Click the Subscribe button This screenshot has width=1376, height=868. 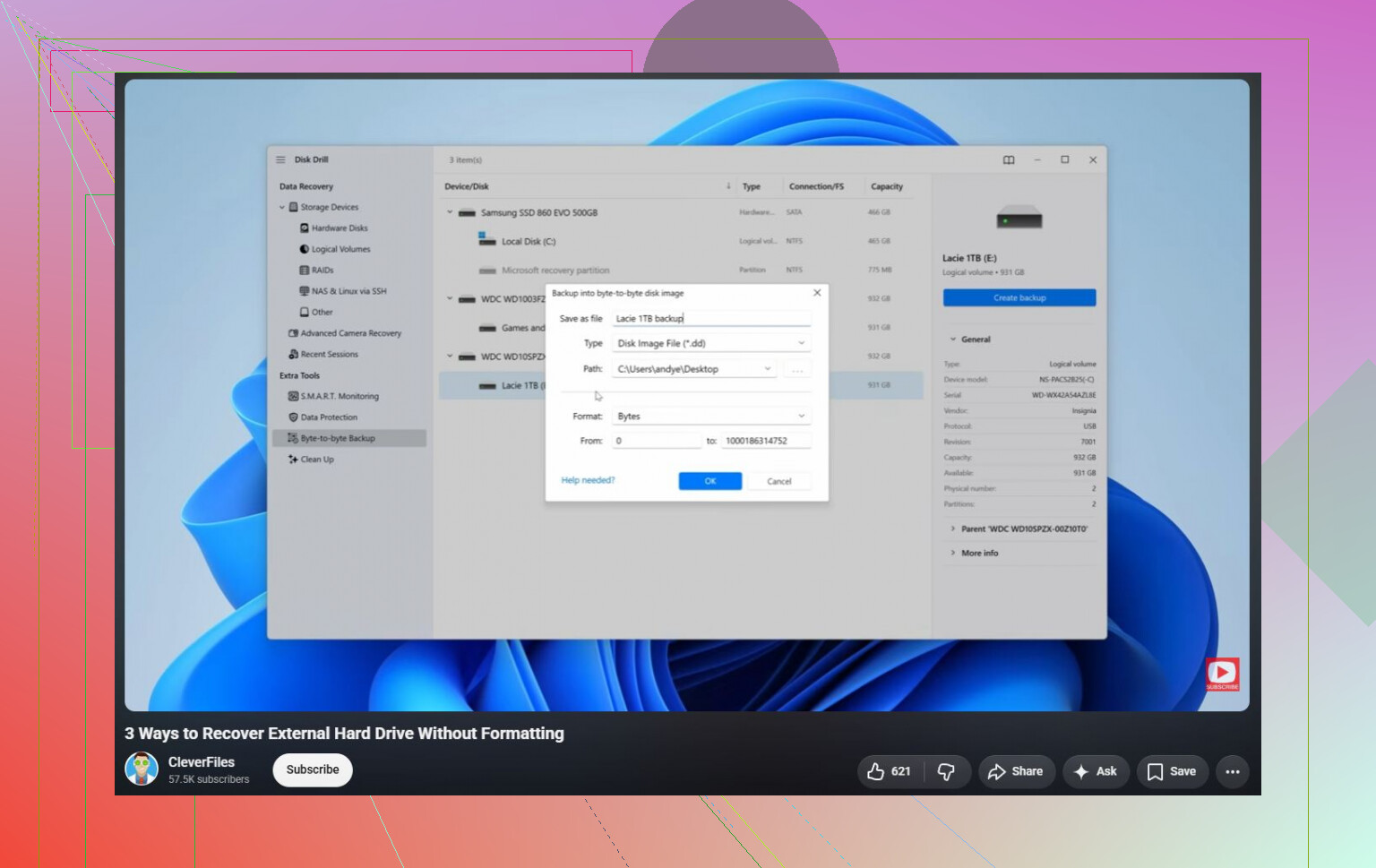click(x=313, y=770)
